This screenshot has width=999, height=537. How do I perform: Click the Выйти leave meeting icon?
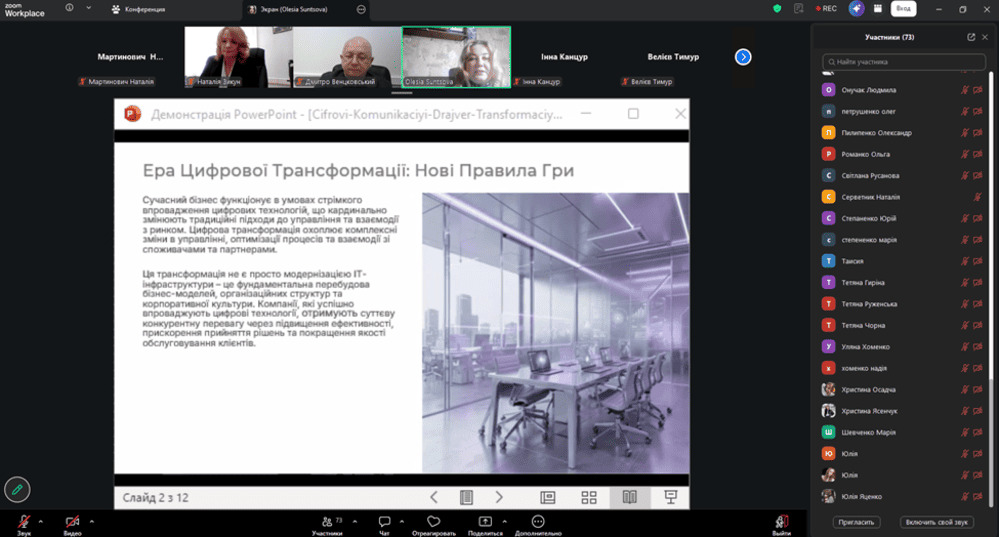point(781,522)
